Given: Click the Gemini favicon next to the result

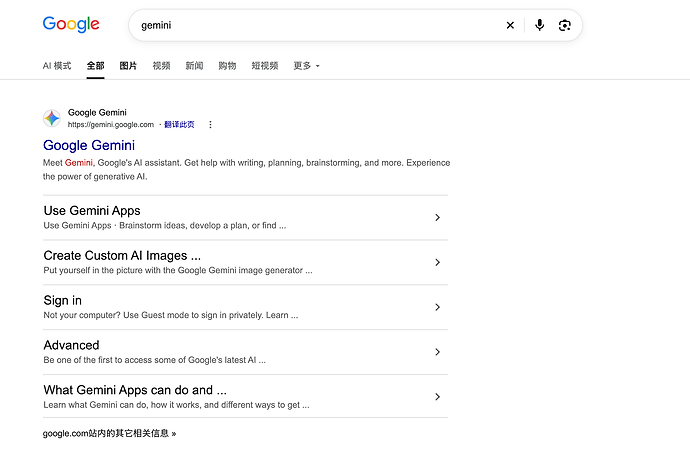Looking at the screenshot, I should [x=52, y=118].
